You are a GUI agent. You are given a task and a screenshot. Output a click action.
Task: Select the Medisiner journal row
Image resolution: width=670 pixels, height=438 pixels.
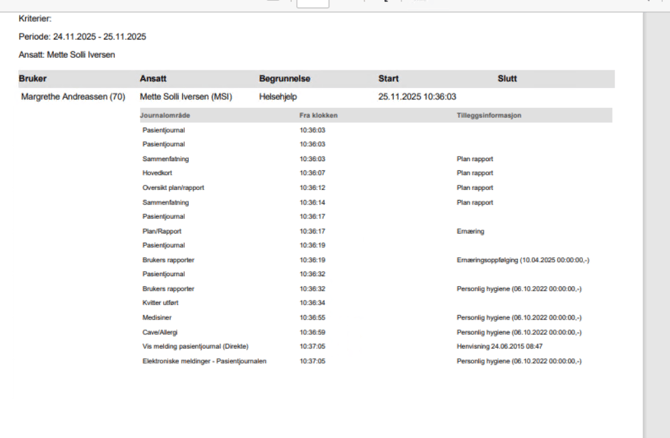pos(158,317)
